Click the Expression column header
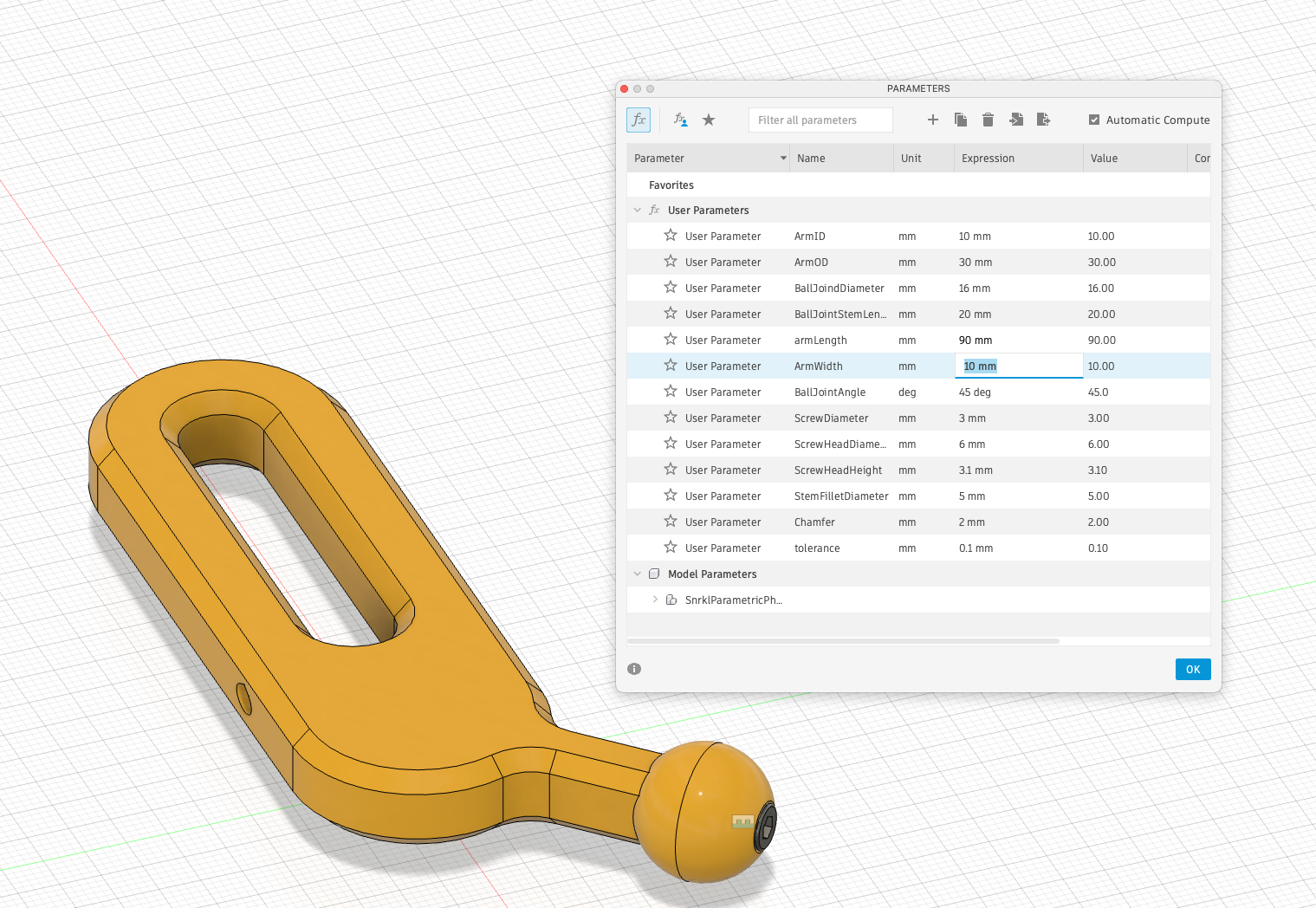This screenshot has height=908, width=1316. click(x=1019, y=159)
